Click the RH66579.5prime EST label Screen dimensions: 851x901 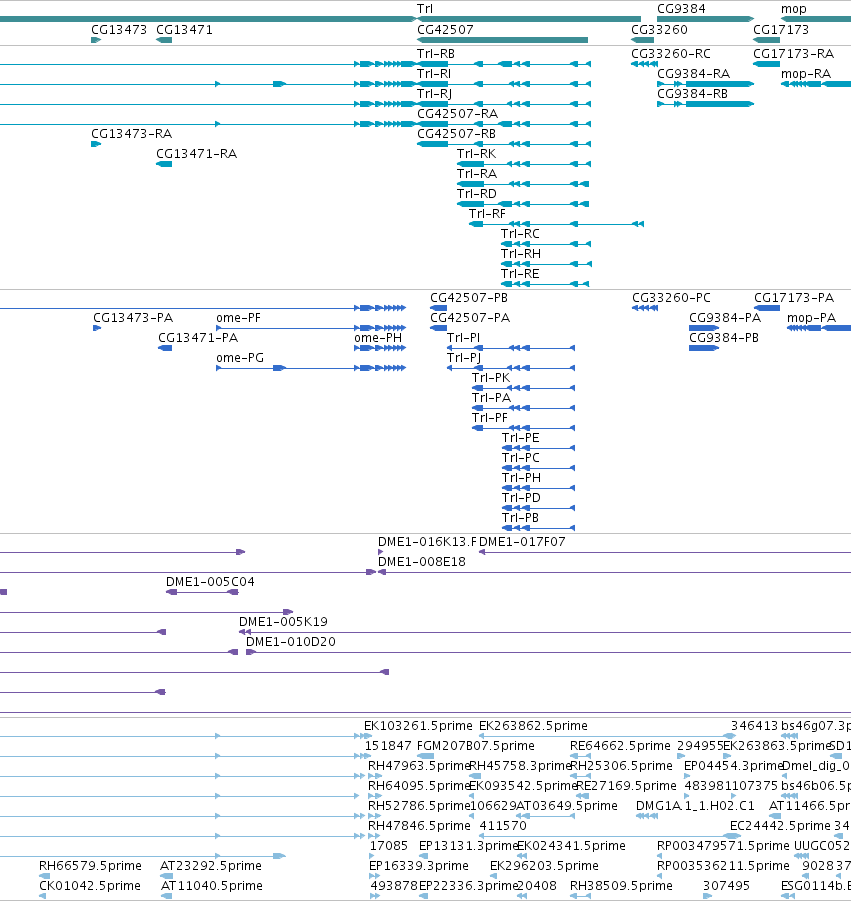pyautogui.click(x=90, y=866)
